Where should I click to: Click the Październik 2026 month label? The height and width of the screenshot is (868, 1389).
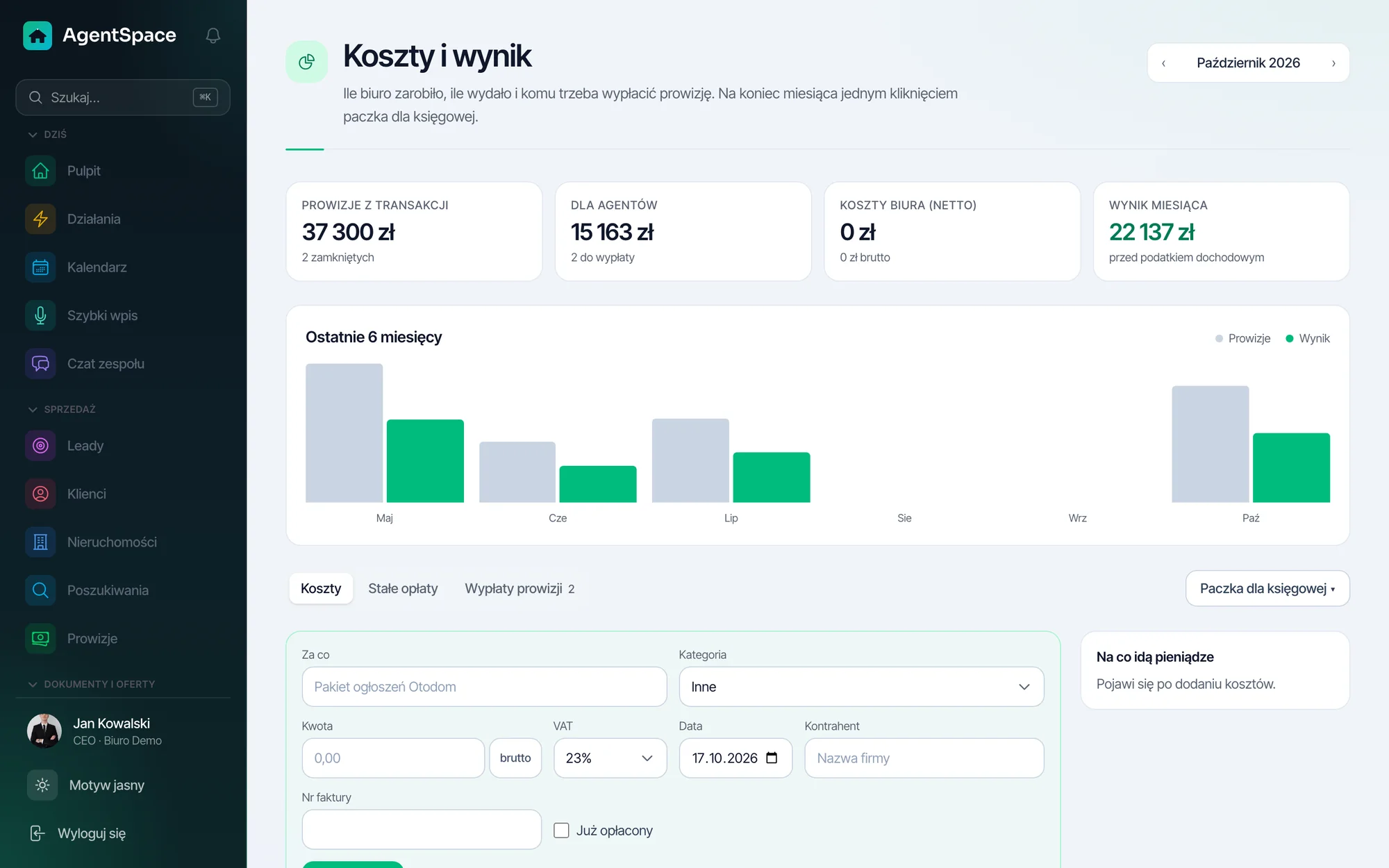pyautogui.click(x=1248, y=63)
